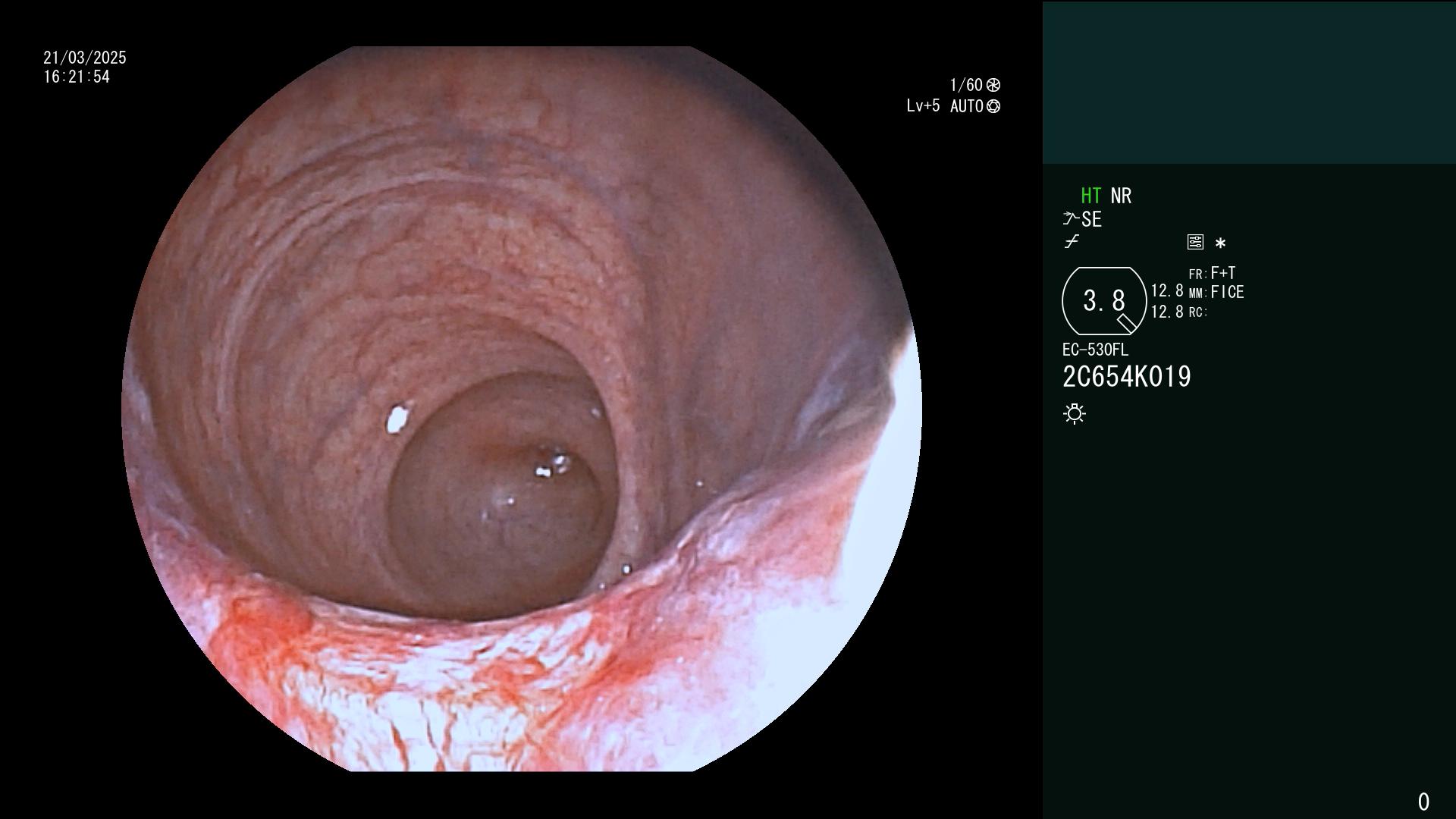Click the iris icon beside AUTO
1456x819 pixels.
point(993,106)
